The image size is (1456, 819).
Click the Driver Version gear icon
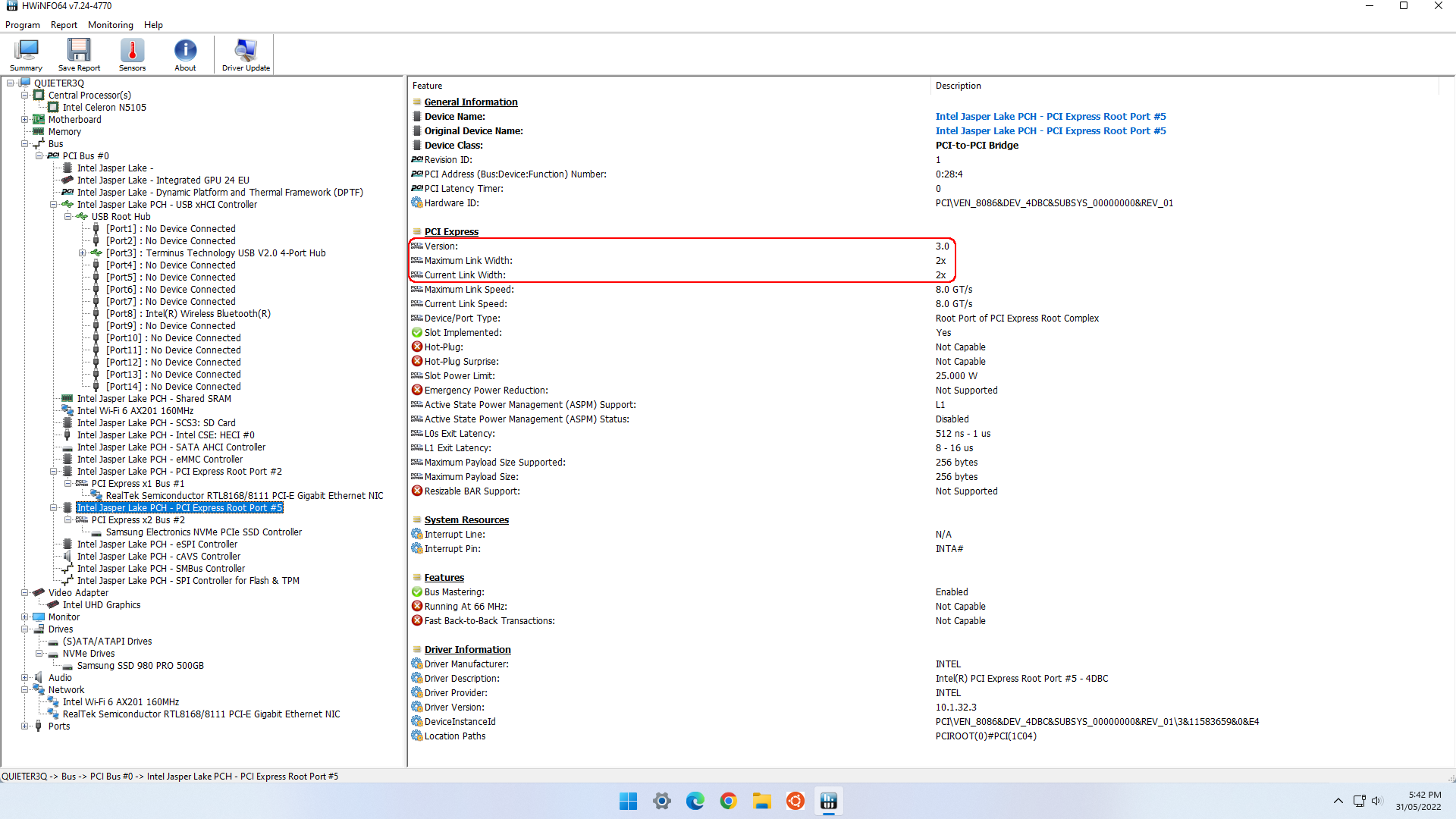tap(417, 708)
